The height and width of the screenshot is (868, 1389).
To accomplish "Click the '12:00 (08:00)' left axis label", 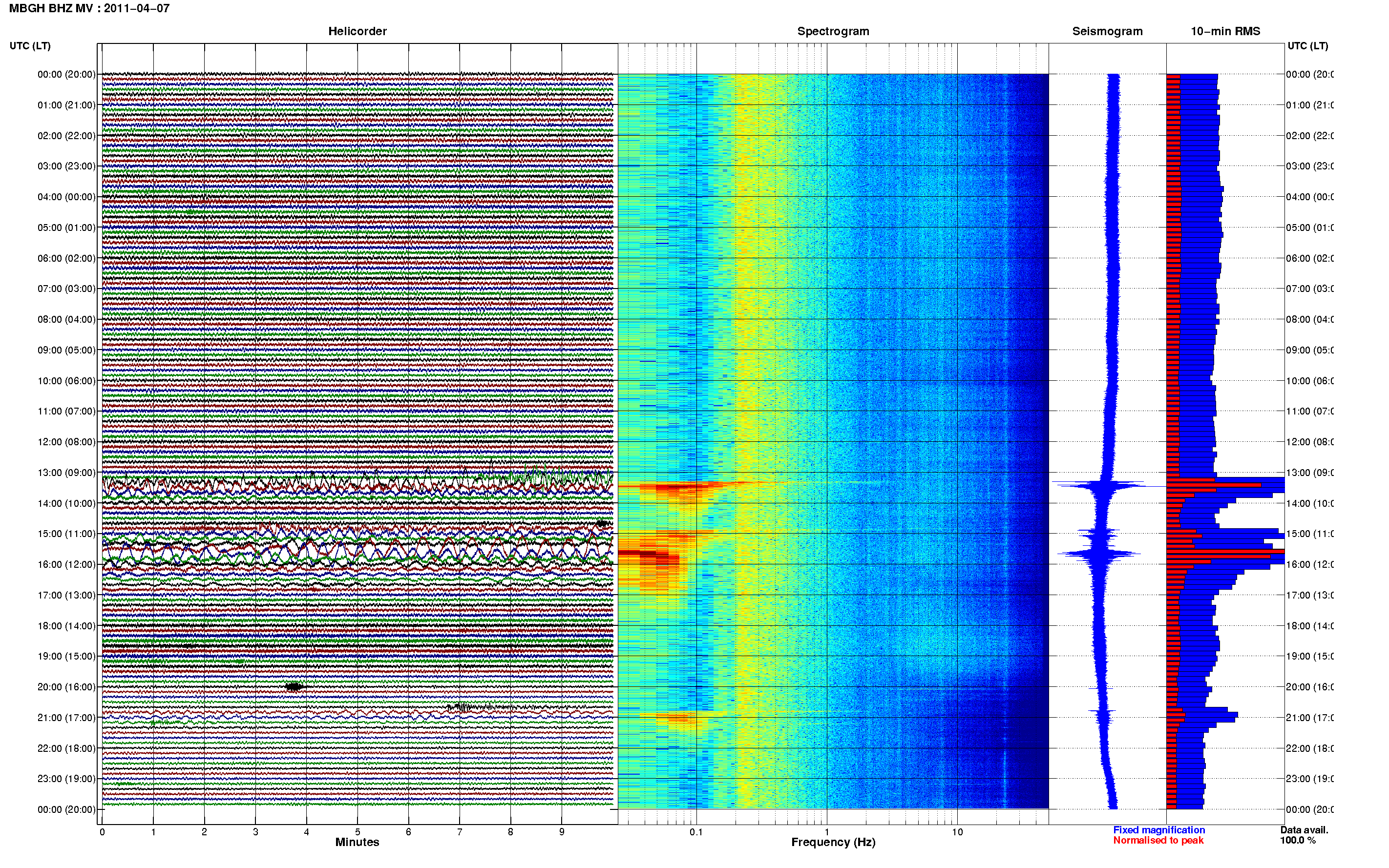I will (x=66, y=441).
